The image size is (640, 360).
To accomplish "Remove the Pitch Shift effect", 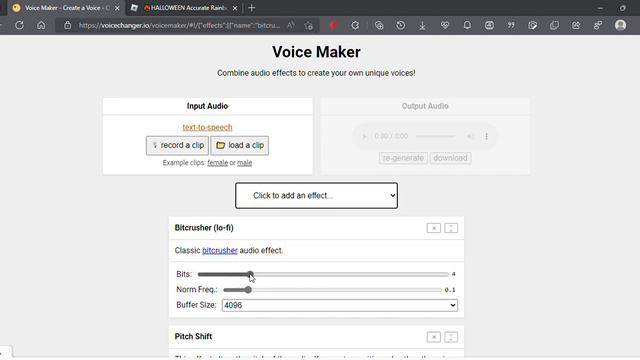I will click(x=433, y=337).
